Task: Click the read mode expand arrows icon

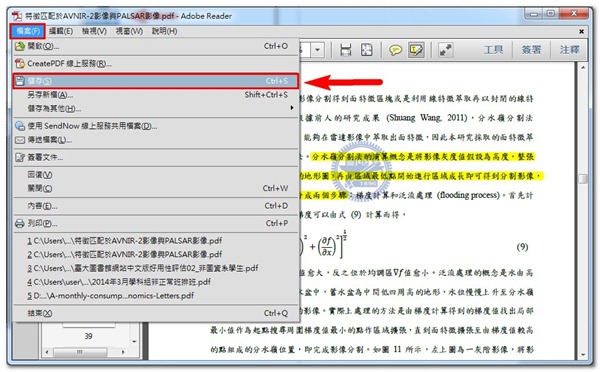Action: (x=445, y=50)
